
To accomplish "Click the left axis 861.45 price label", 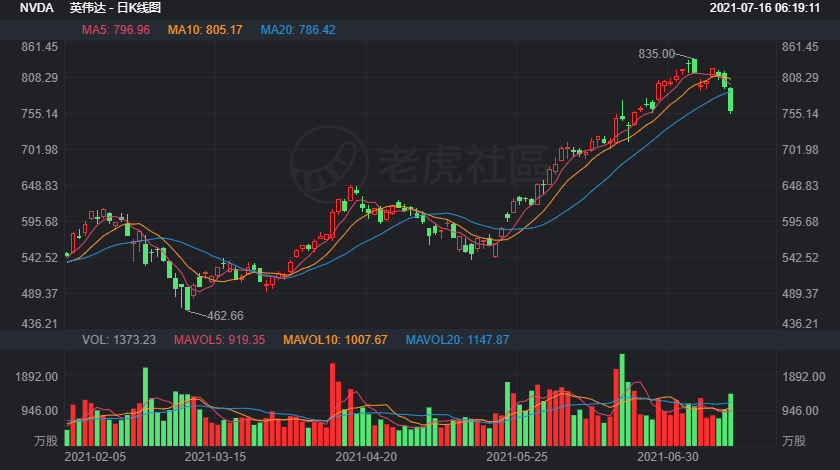I will tap(40, 47).
